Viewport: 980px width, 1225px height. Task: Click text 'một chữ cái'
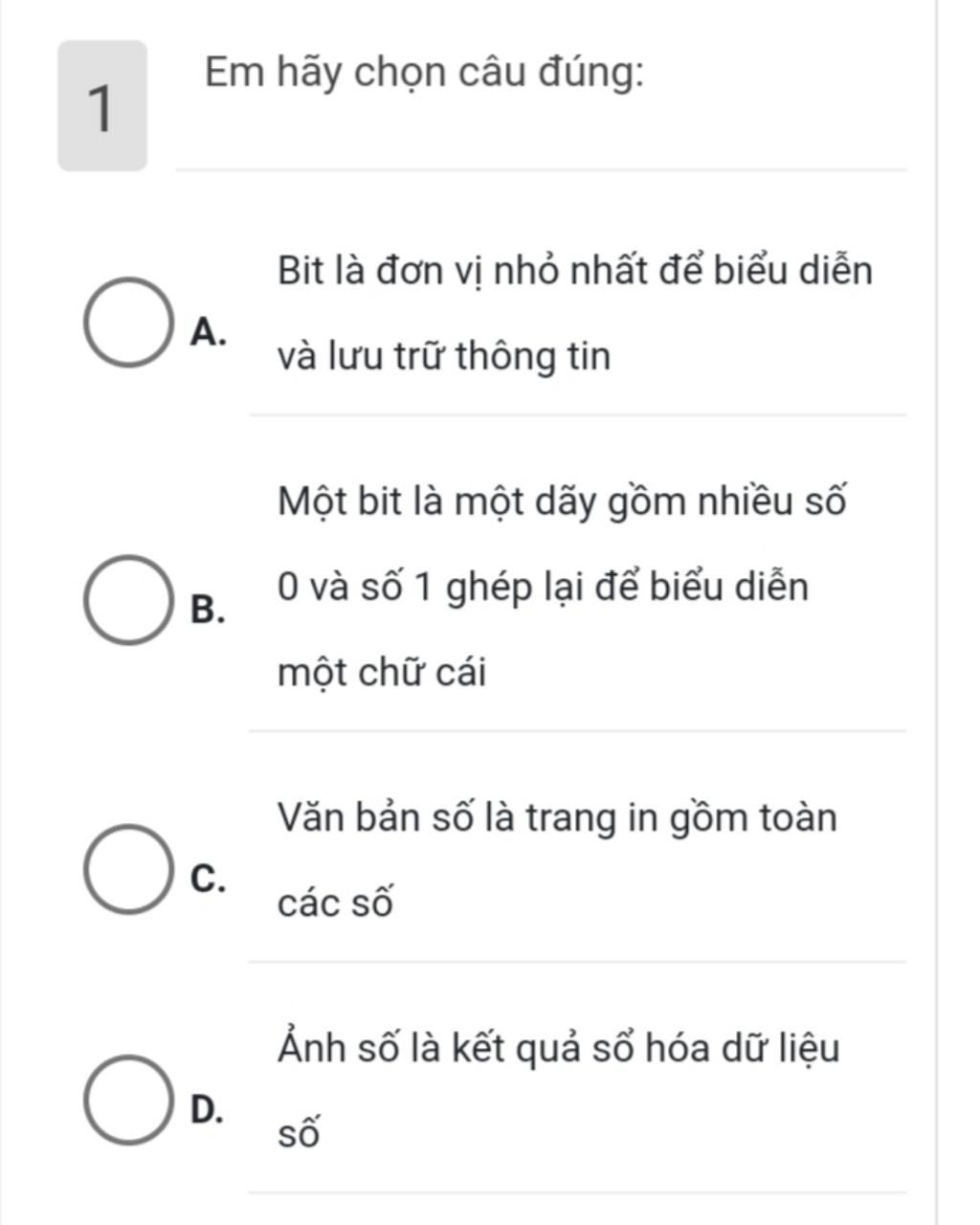382,674
